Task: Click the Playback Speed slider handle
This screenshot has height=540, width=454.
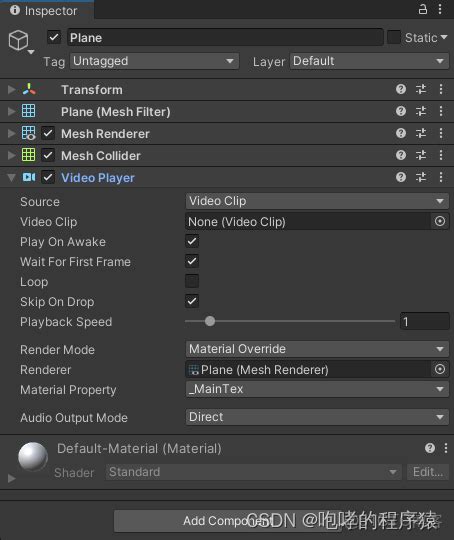Action: tap(210, 321)
